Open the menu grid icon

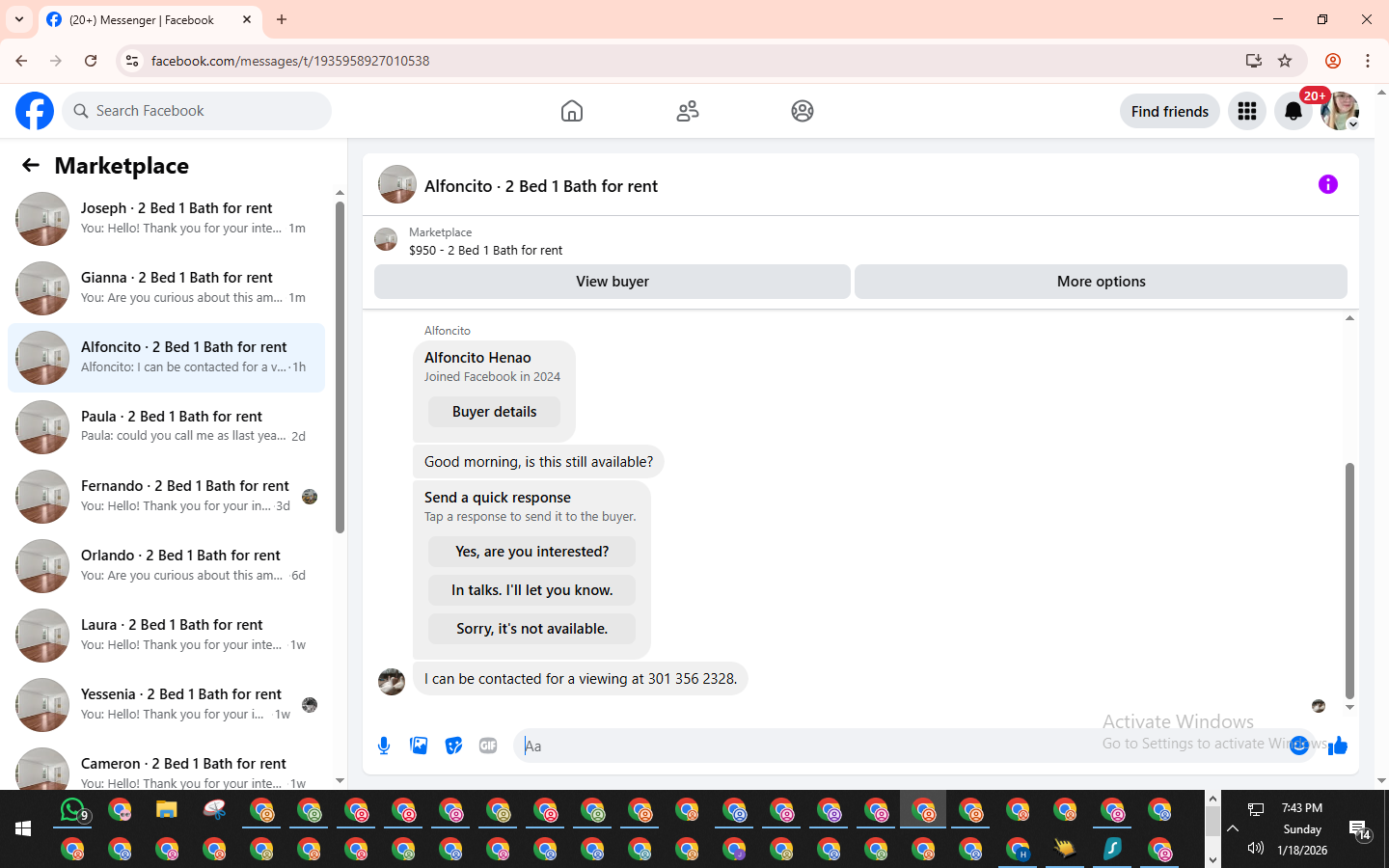pyautogui.click(x=1247, y=111)
